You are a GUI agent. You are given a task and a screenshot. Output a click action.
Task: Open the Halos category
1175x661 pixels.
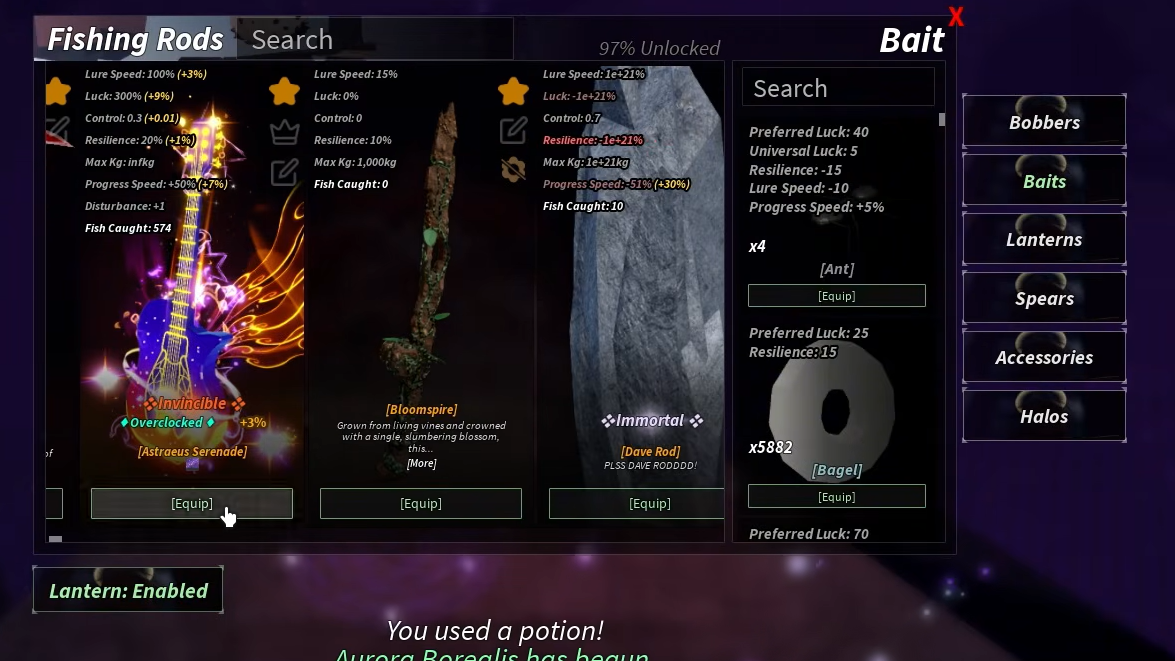(1044, 416)
